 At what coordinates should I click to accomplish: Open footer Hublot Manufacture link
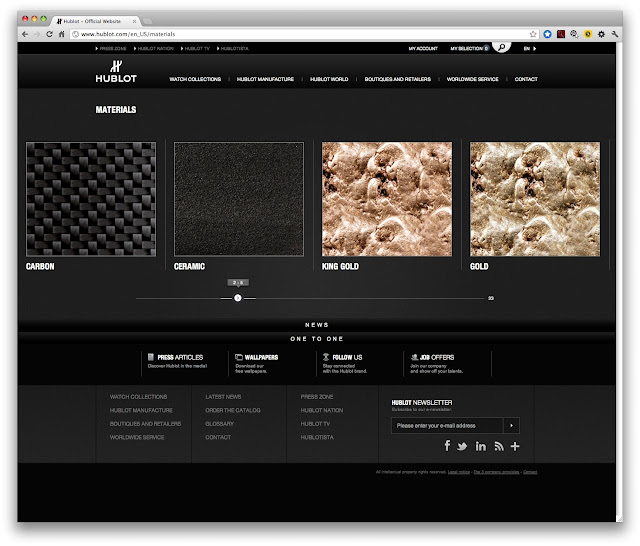(x=141, y=410)
